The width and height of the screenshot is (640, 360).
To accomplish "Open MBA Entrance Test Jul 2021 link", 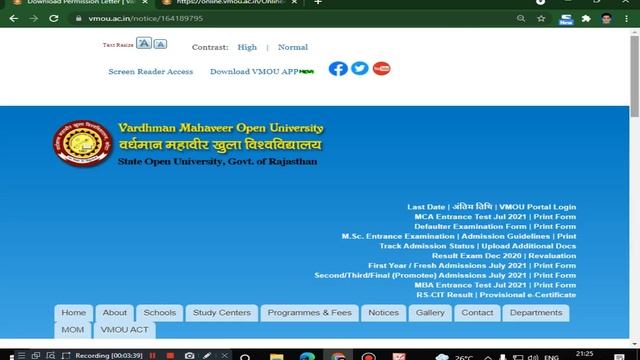I will point(470,285).
